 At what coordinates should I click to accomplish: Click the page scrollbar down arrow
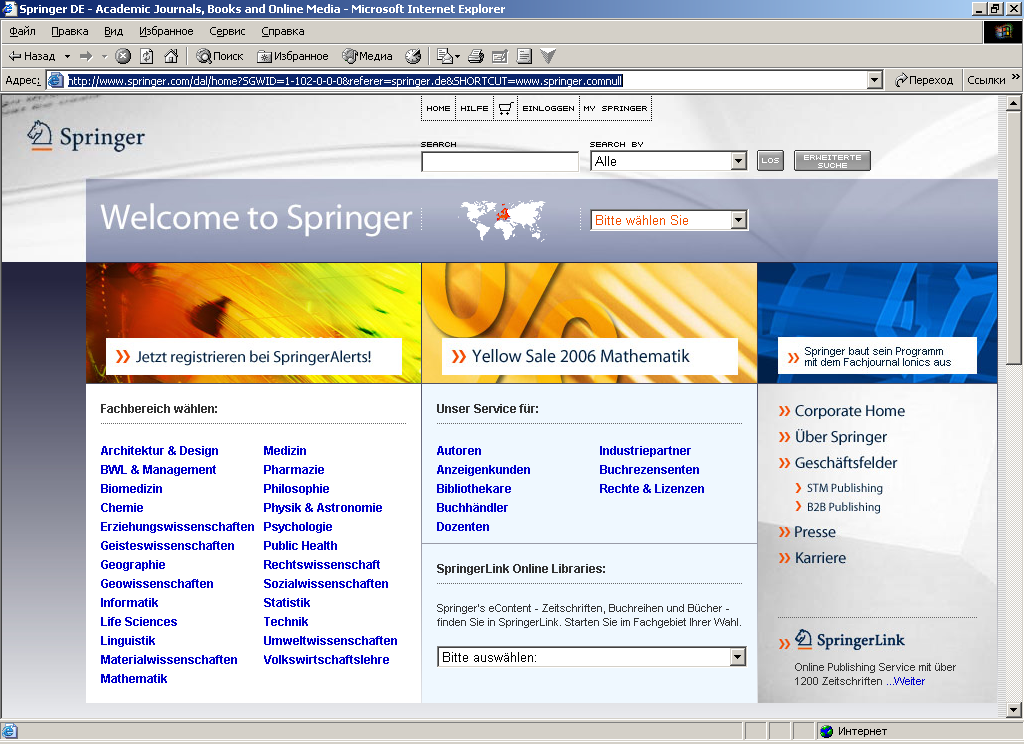click(x=1014, y=709)
